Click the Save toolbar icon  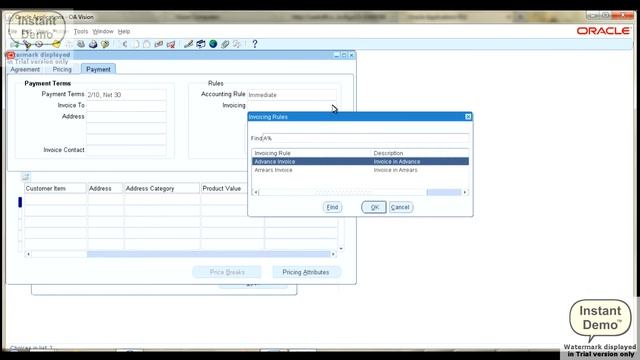coord(56,44)
